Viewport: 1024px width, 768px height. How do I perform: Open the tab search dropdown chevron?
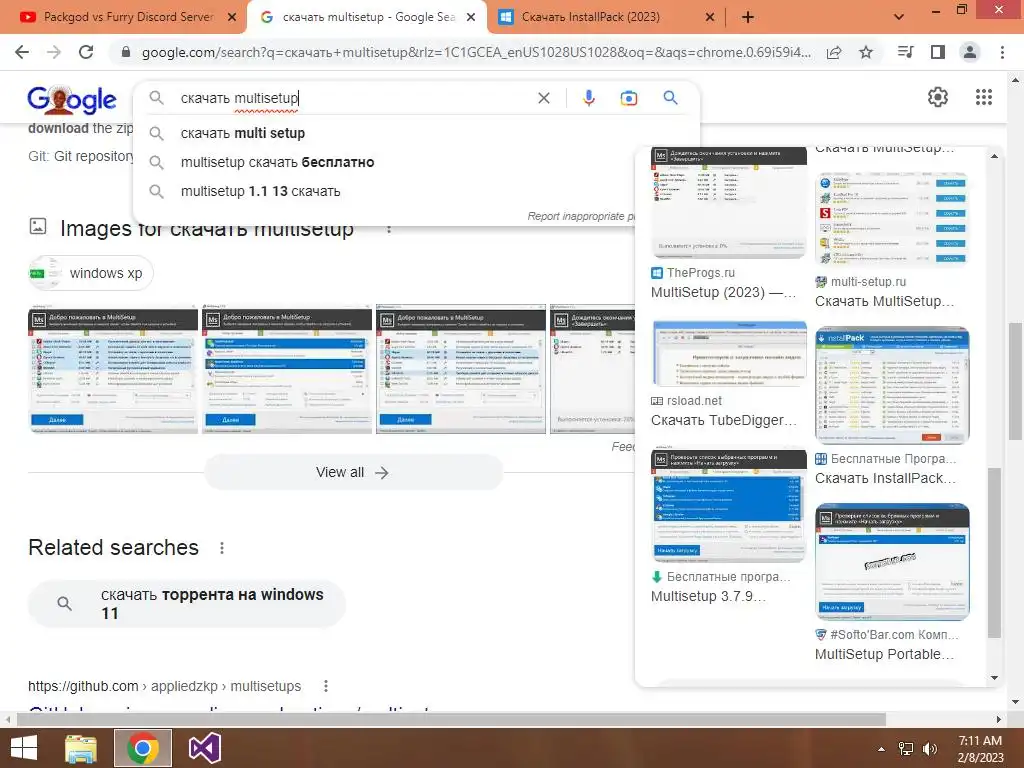899,17
